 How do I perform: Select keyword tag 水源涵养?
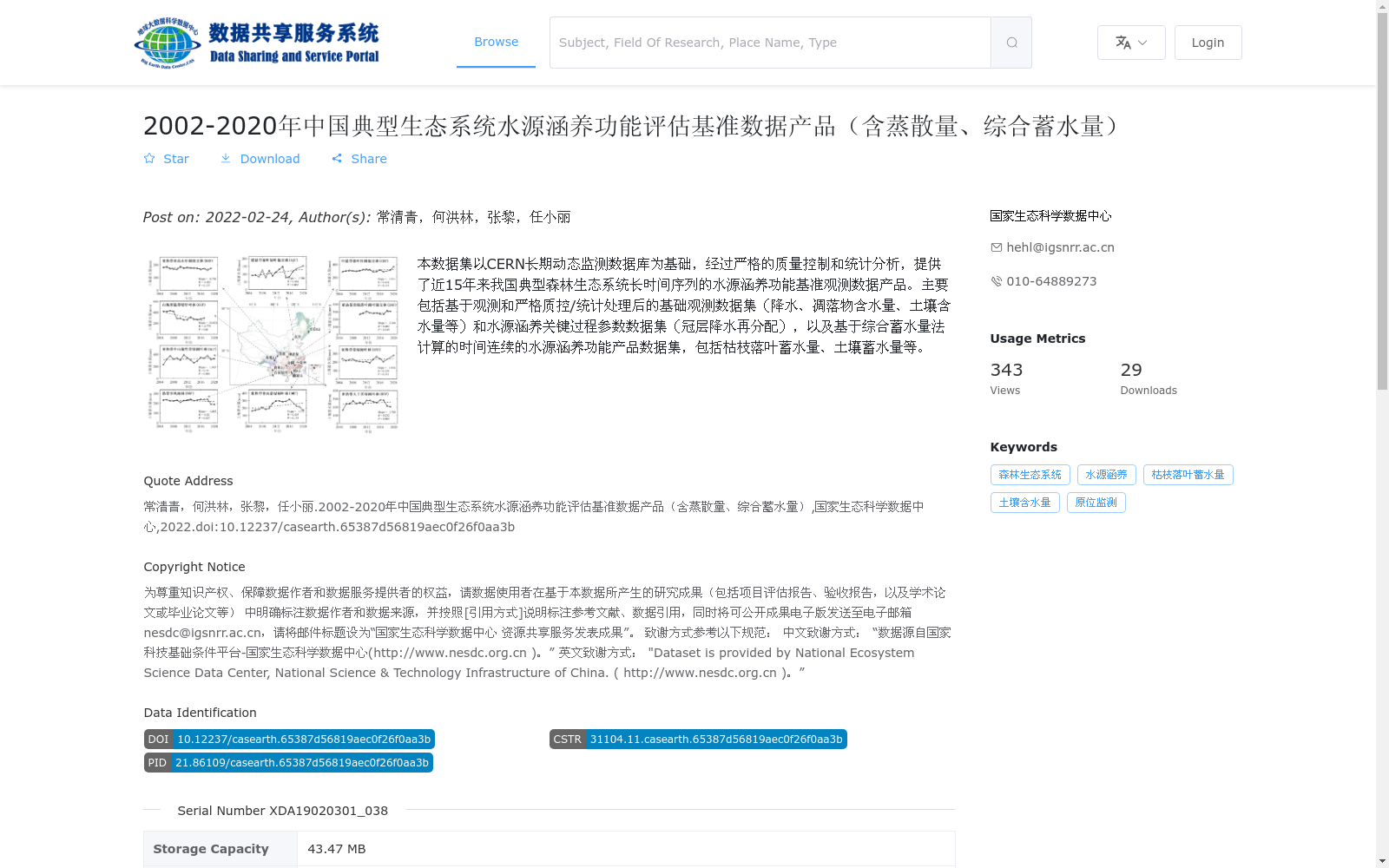[1106, 475]
